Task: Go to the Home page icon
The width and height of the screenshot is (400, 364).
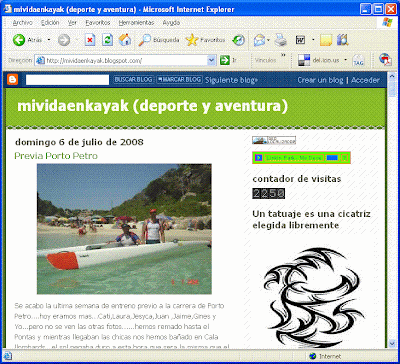Action: (125, 40)
